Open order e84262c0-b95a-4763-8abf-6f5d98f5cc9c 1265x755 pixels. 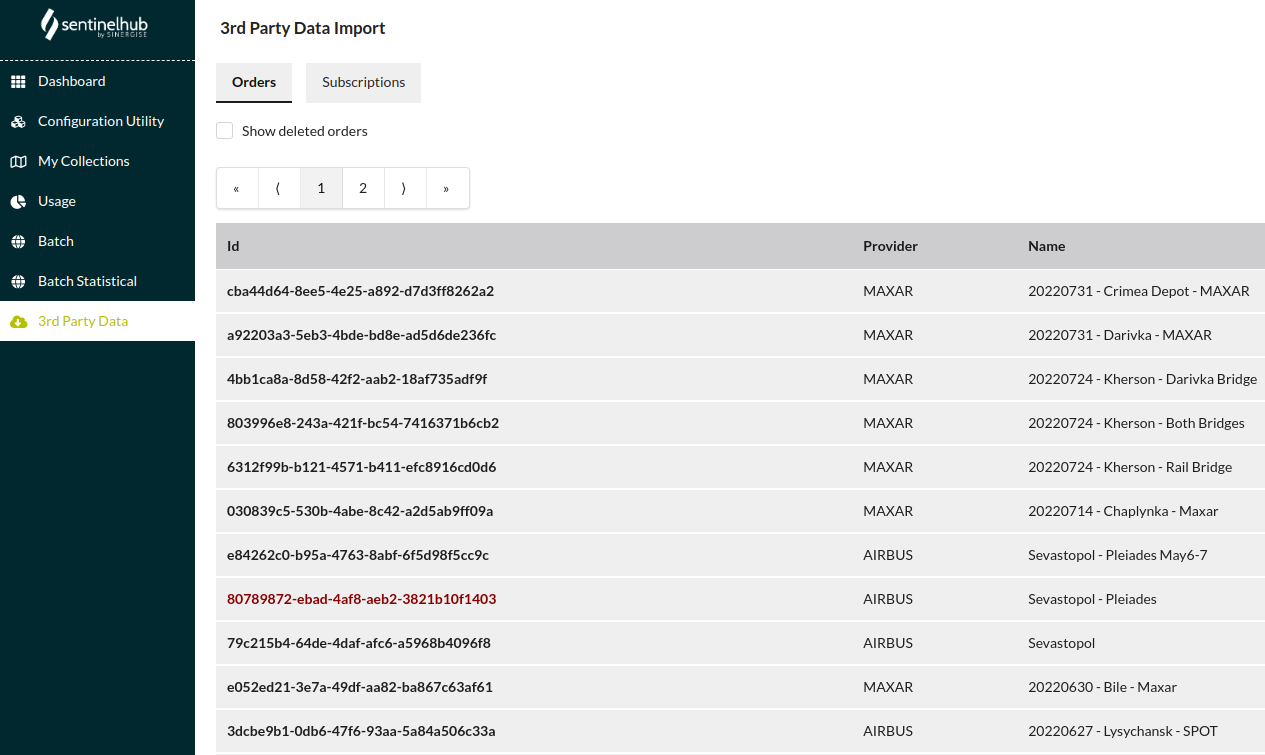pyautogui.click(x=358, y=555)
